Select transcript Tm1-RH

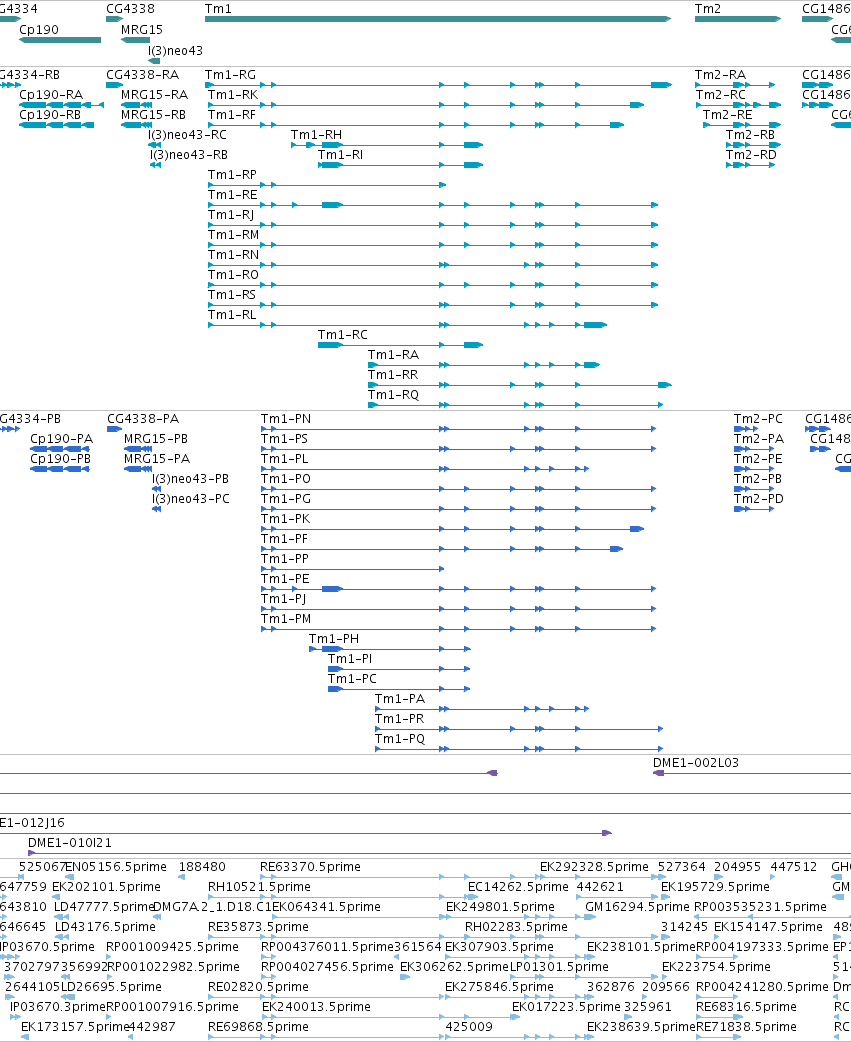point(387,145)
